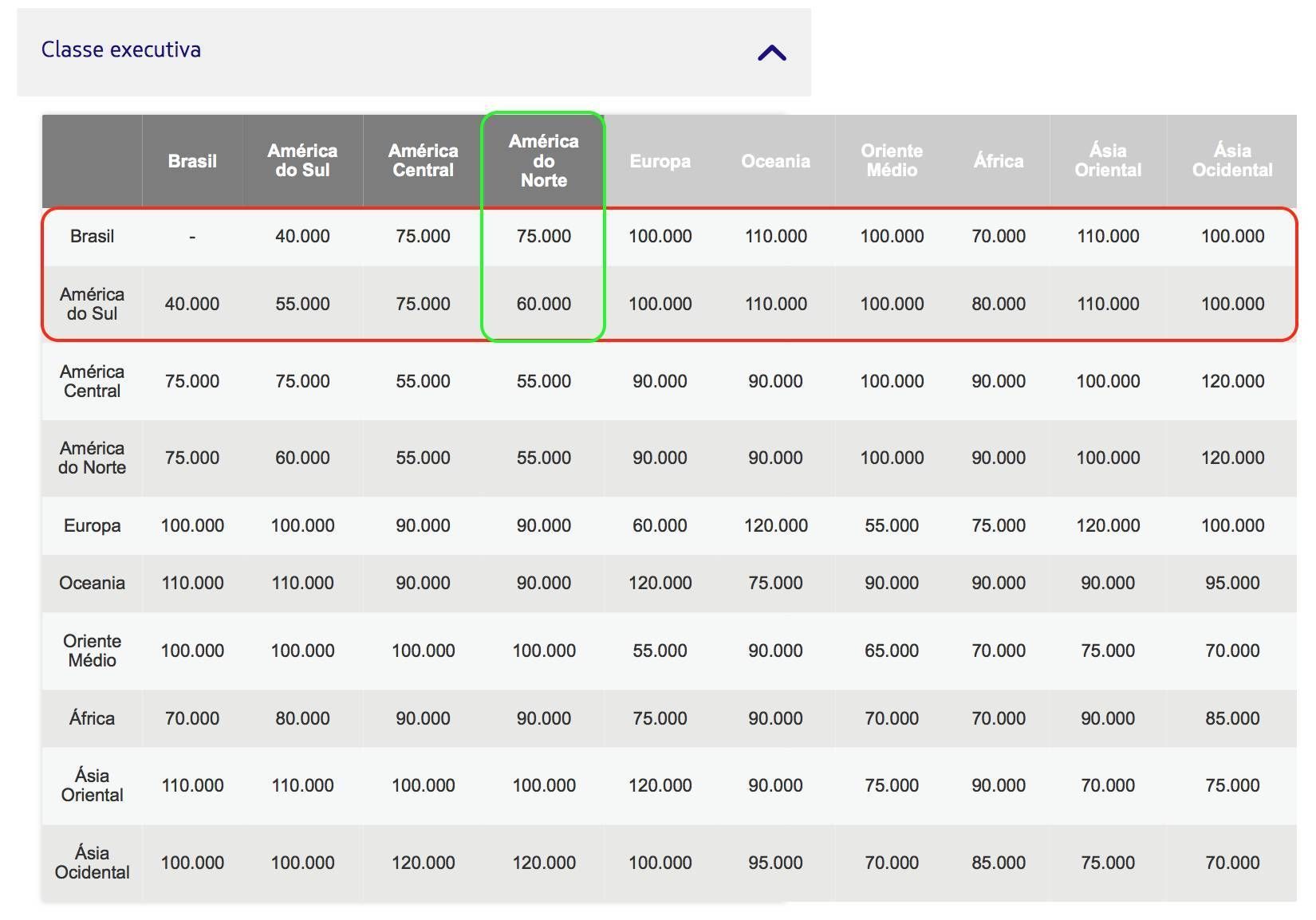
Task: Select the América do Sul column header
Action: (x=302, y=160)
